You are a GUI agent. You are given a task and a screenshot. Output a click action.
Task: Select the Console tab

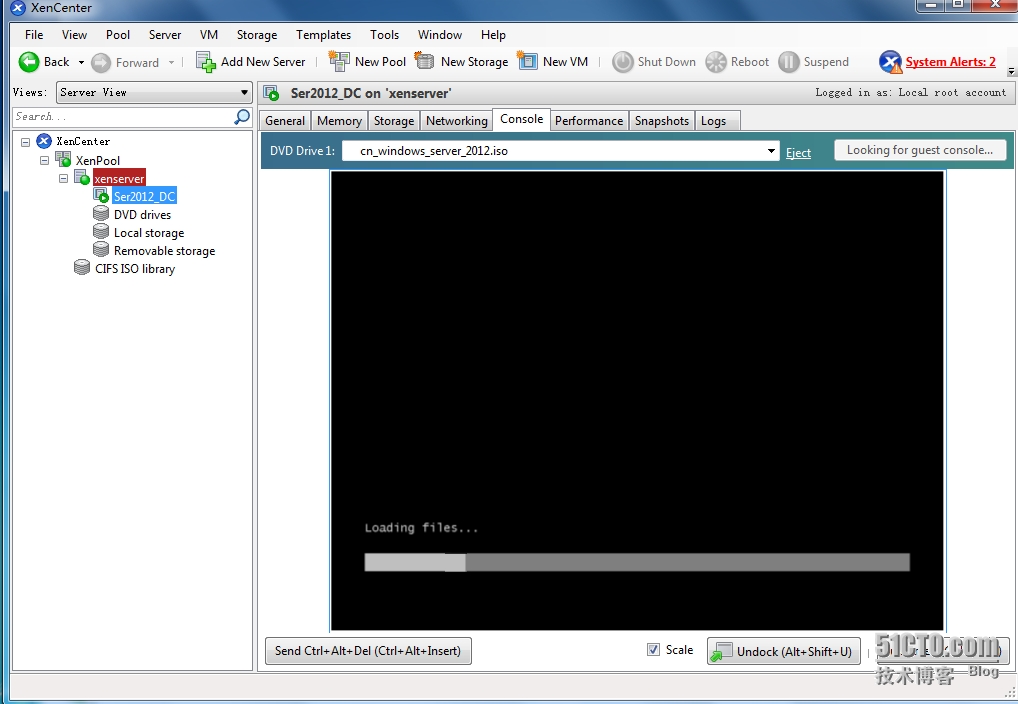click(521, 119)
